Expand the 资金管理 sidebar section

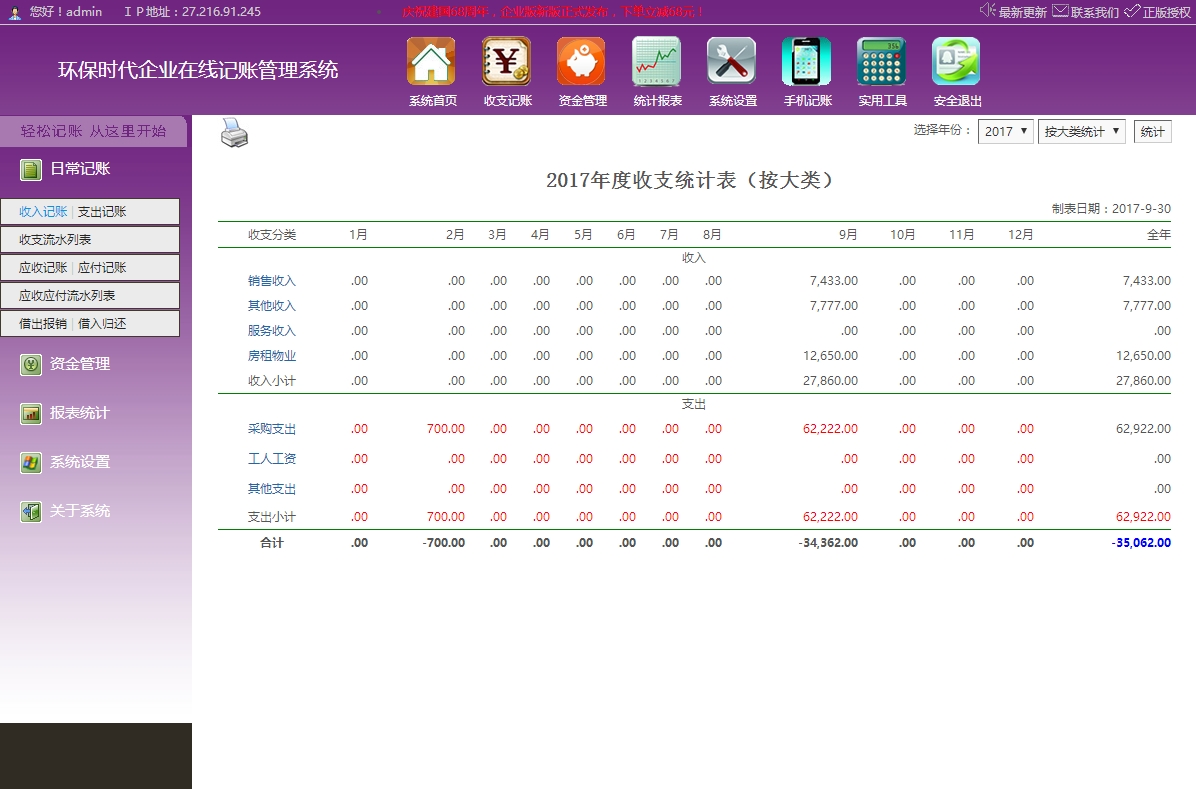click(x=80, y=365)
